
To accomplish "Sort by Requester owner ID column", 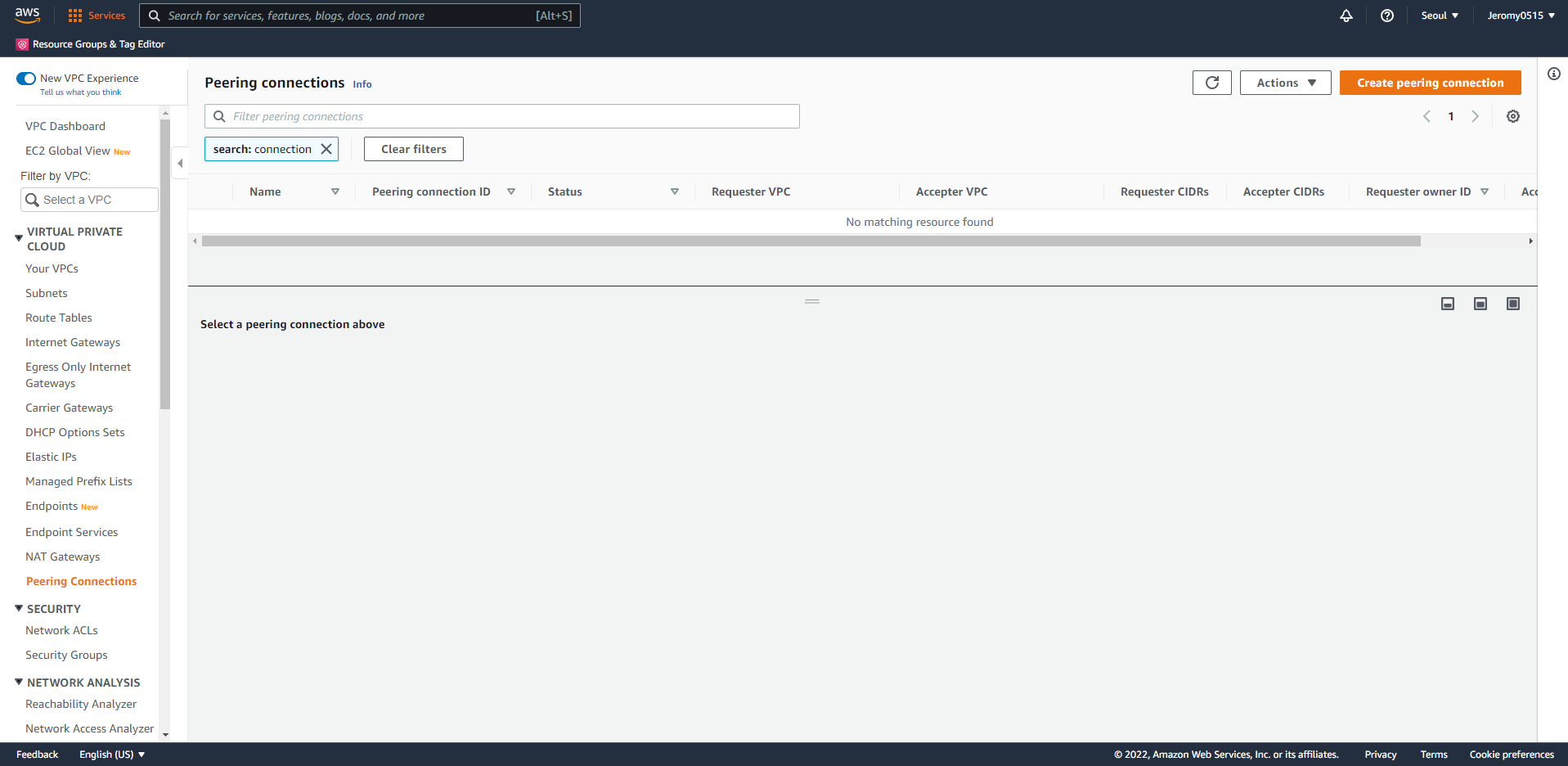I will (1485, 191).
